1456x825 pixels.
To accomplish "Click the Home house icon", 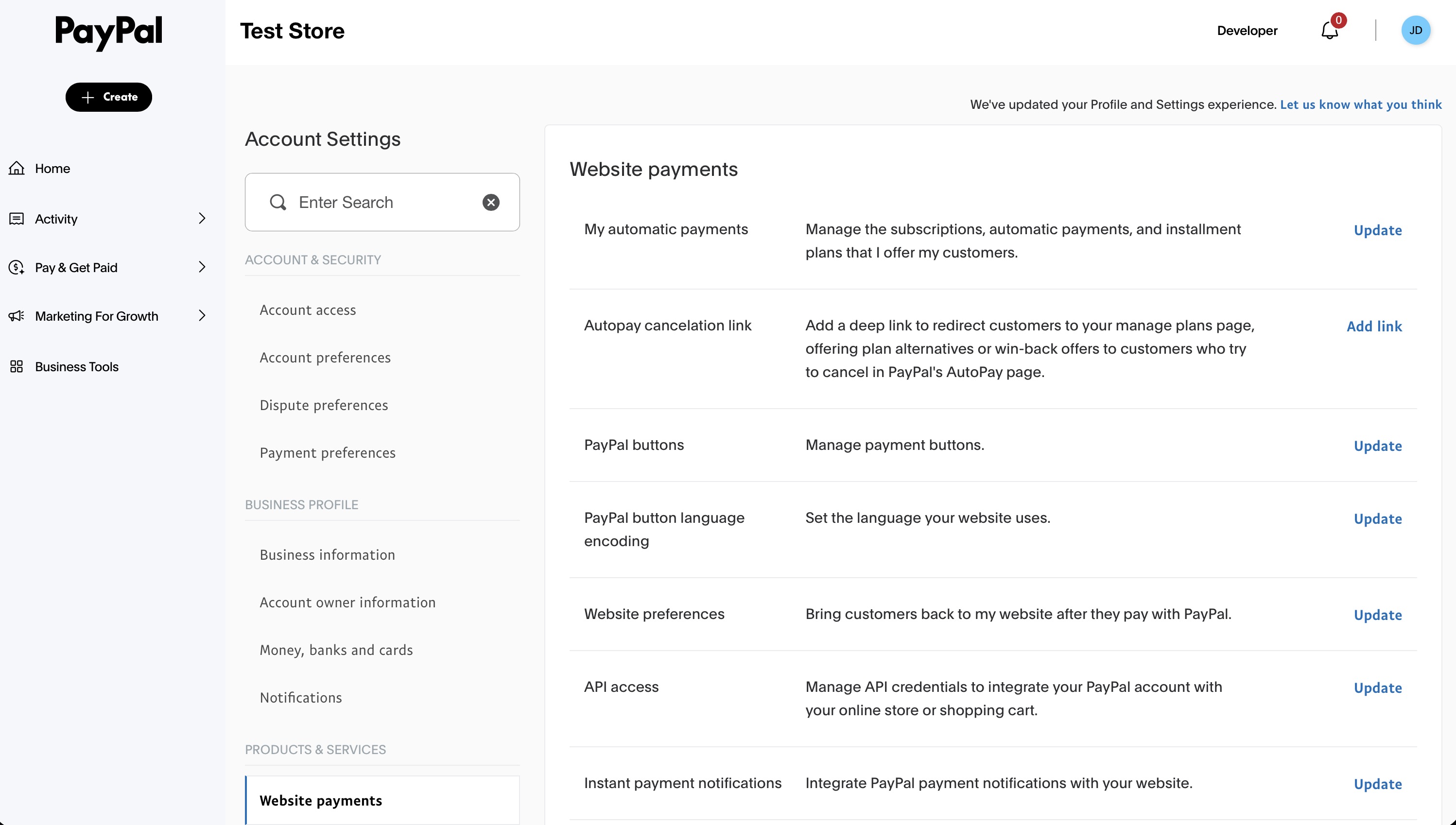I will point(17,168).
